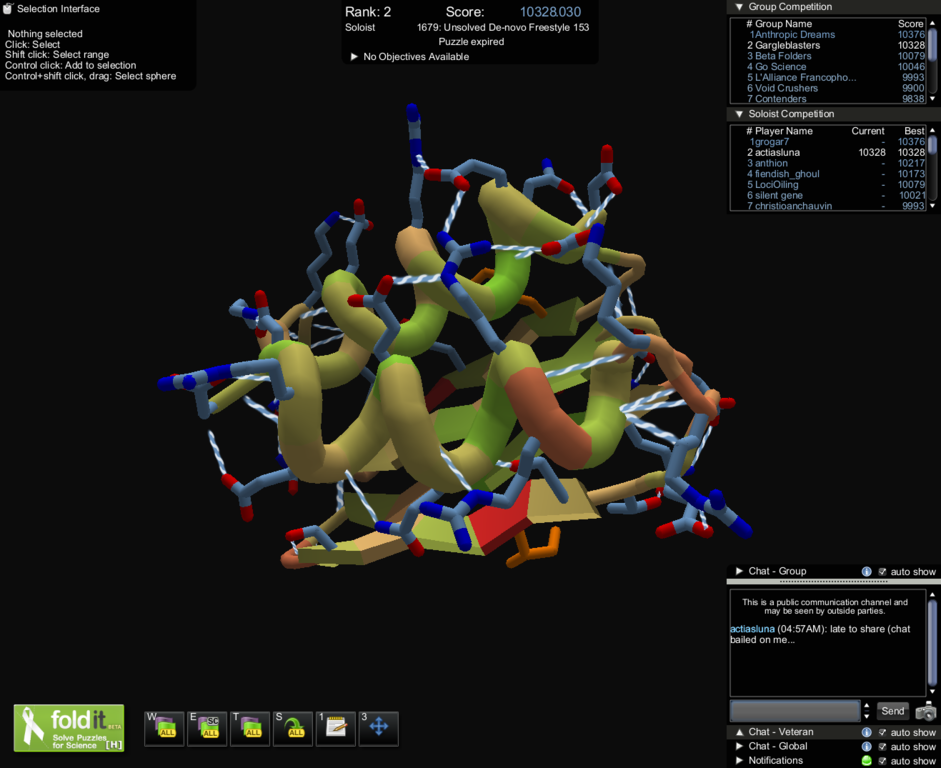Select the blue move arrows tool

point(379,728)
